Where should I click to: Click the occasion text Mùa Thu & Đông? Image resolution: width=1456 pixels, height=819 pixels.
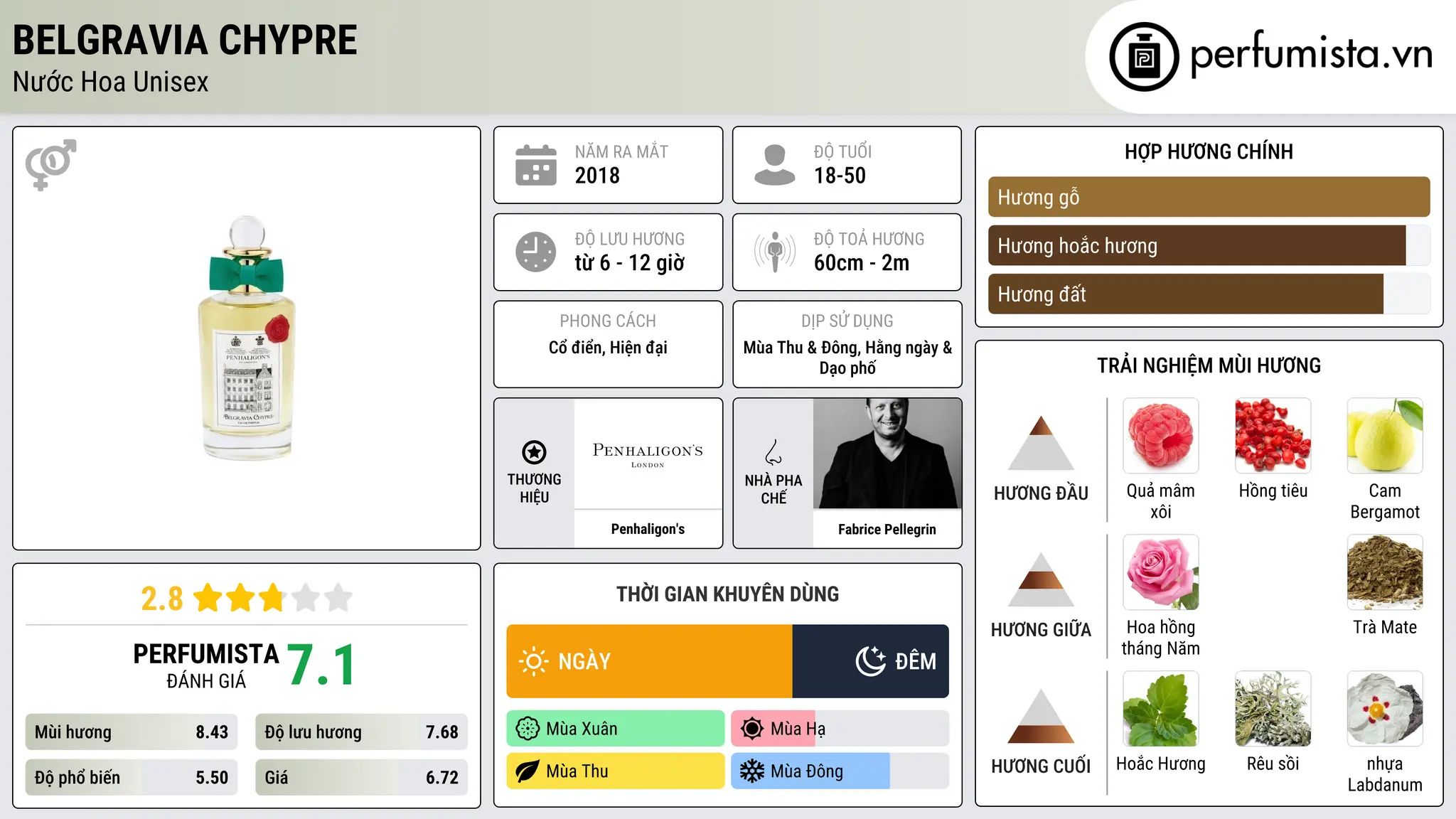[x=801, y=348]
